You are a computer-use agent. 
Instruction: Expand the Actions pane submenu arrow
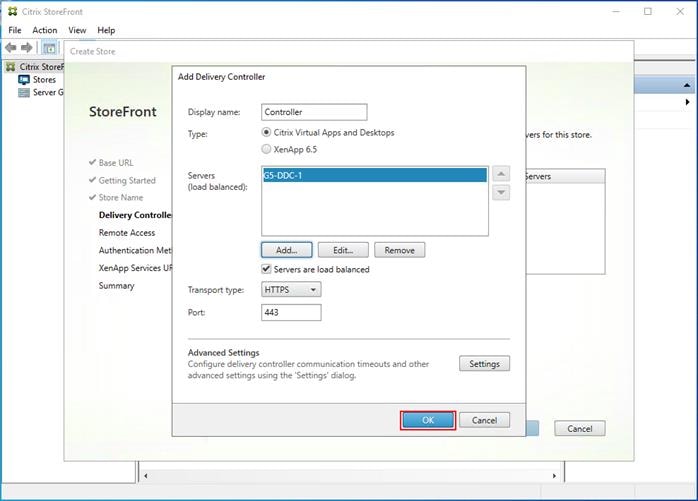point(688,102)
